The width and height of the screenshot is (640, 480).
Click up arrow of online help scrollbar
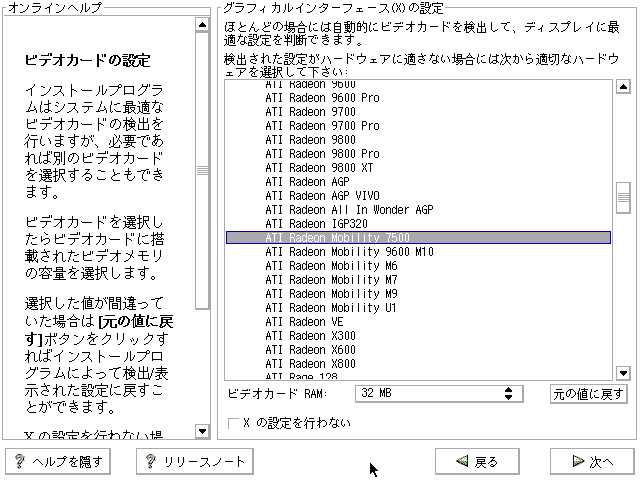coord(202,24)
